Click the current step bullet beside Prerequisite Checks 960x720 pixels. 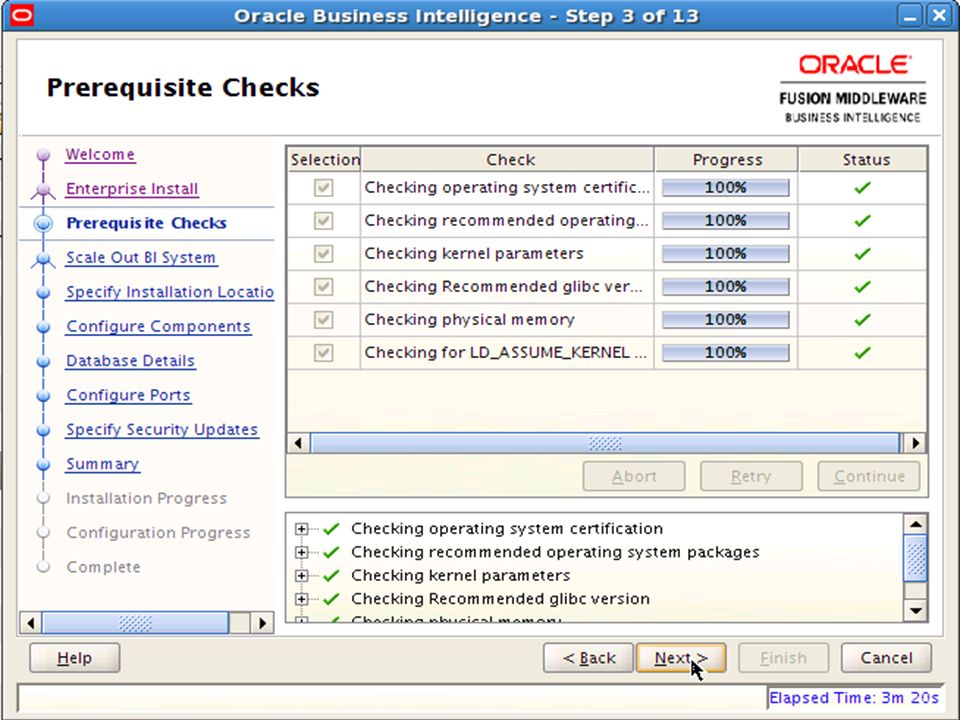(x=43, y=223)
